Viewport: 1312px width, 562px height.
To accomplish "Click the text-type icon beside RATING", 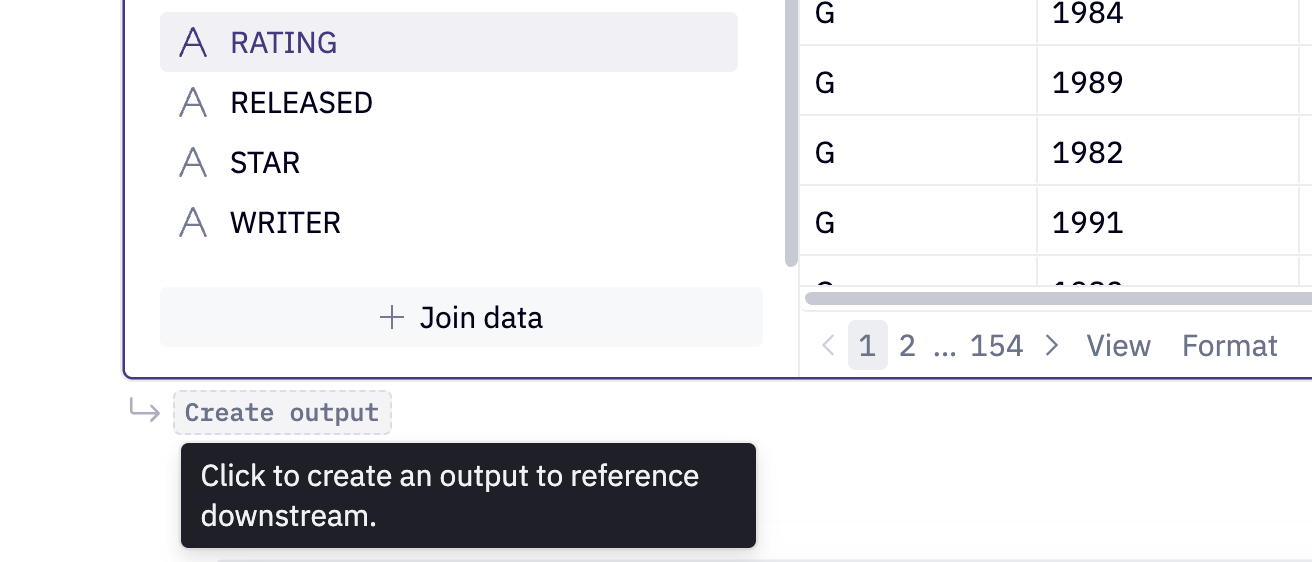I will [193, 43].
